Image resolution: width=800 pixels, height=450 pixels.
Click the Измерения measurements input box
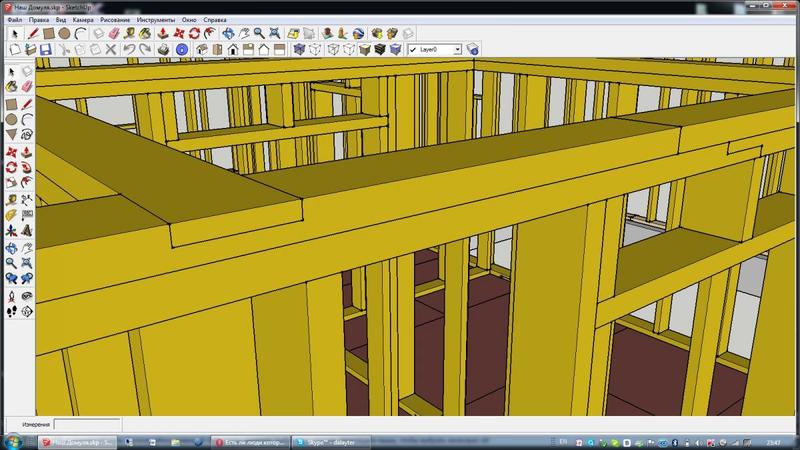click(x=86, y=424)
